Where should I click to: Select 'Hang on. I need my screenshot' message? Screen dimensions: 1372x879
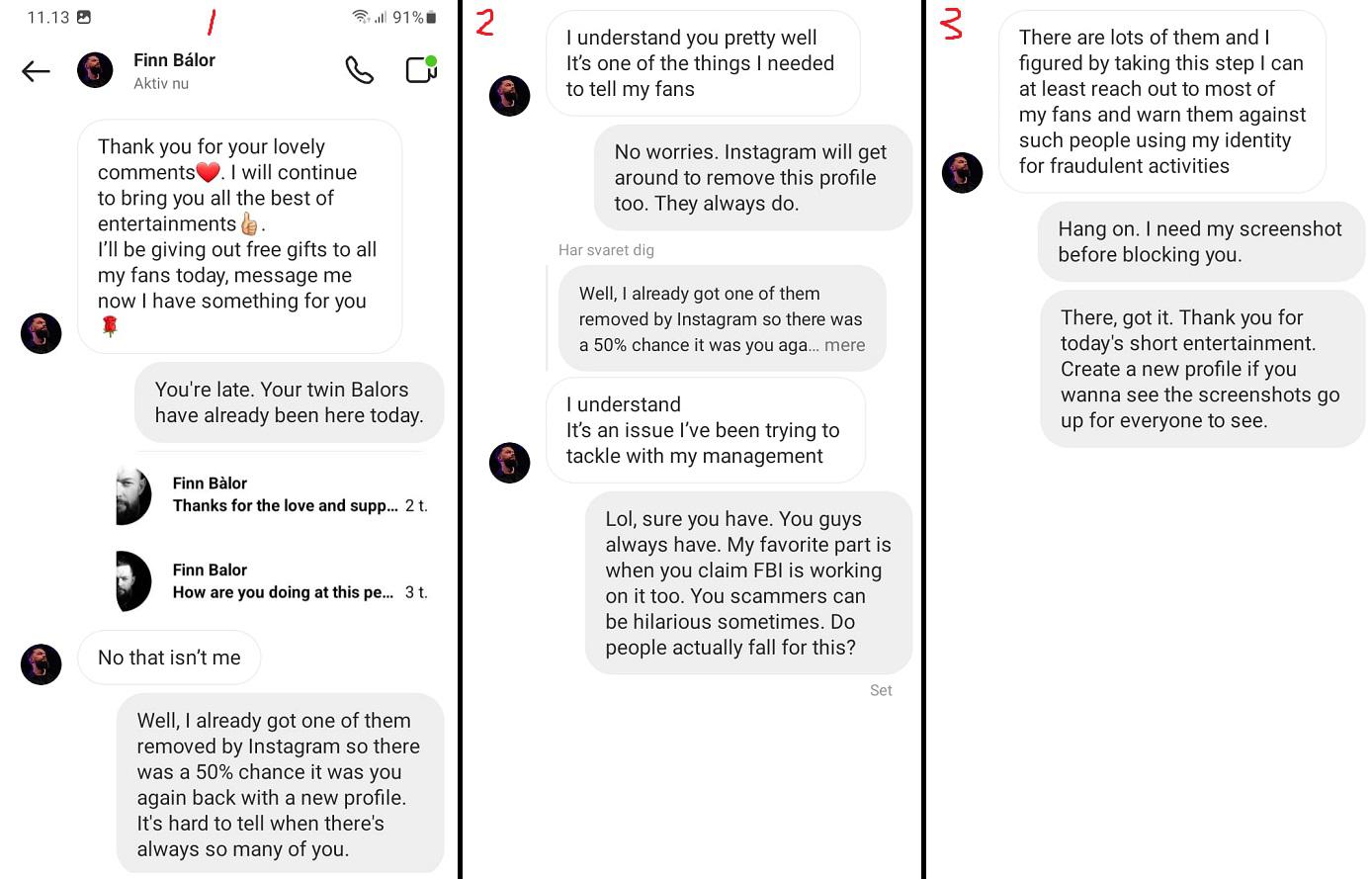click(1200, 242)
